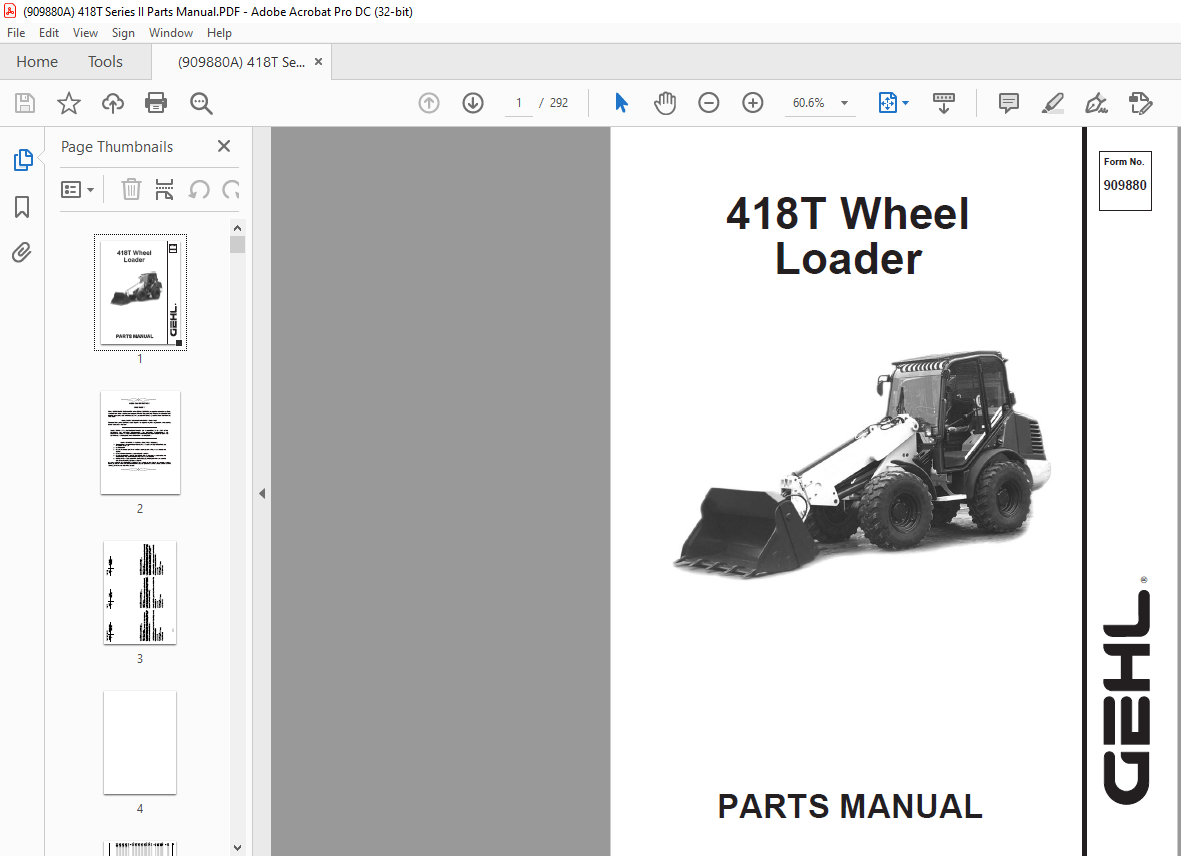Open the Help menu
Viewport: 1181px width, 856px height.
[x=219, y=32]
